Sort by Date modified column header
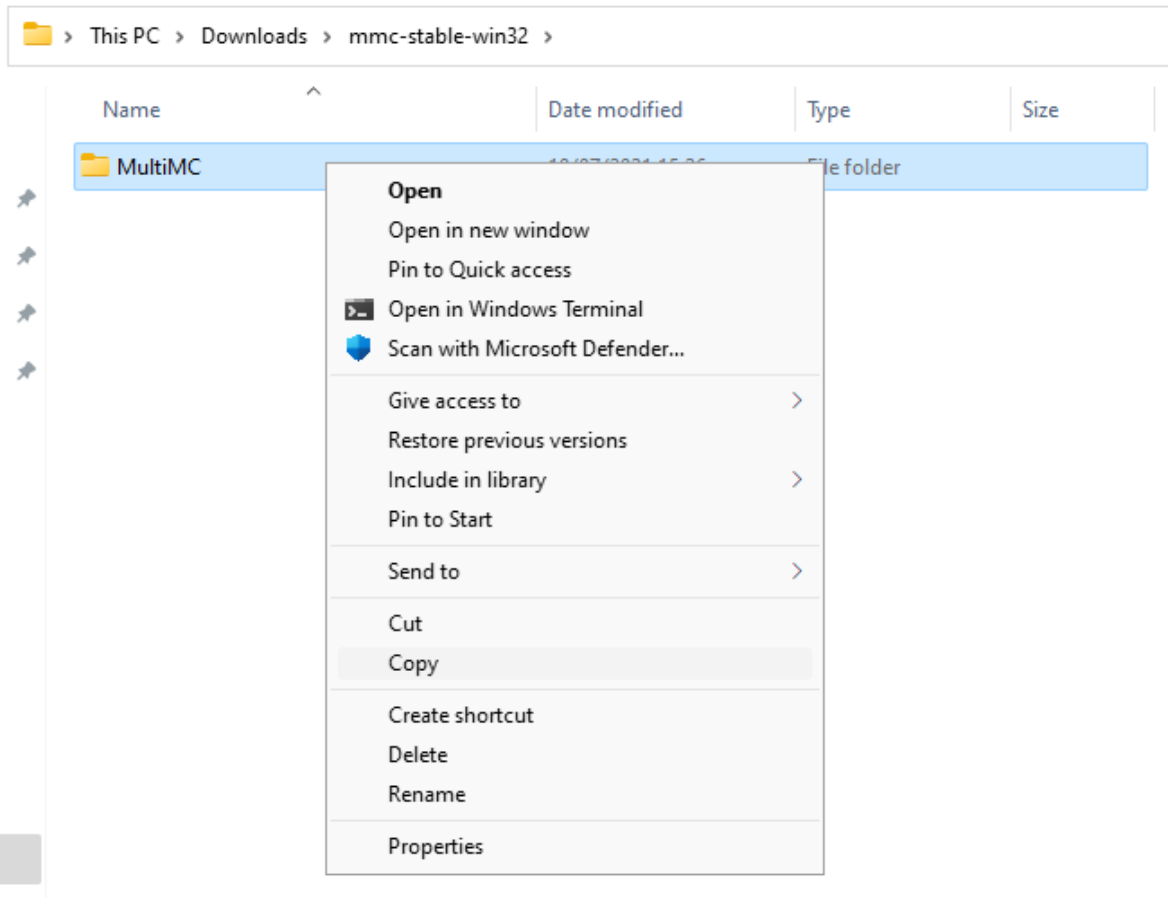1168x898 pixels. coord(615,110)
